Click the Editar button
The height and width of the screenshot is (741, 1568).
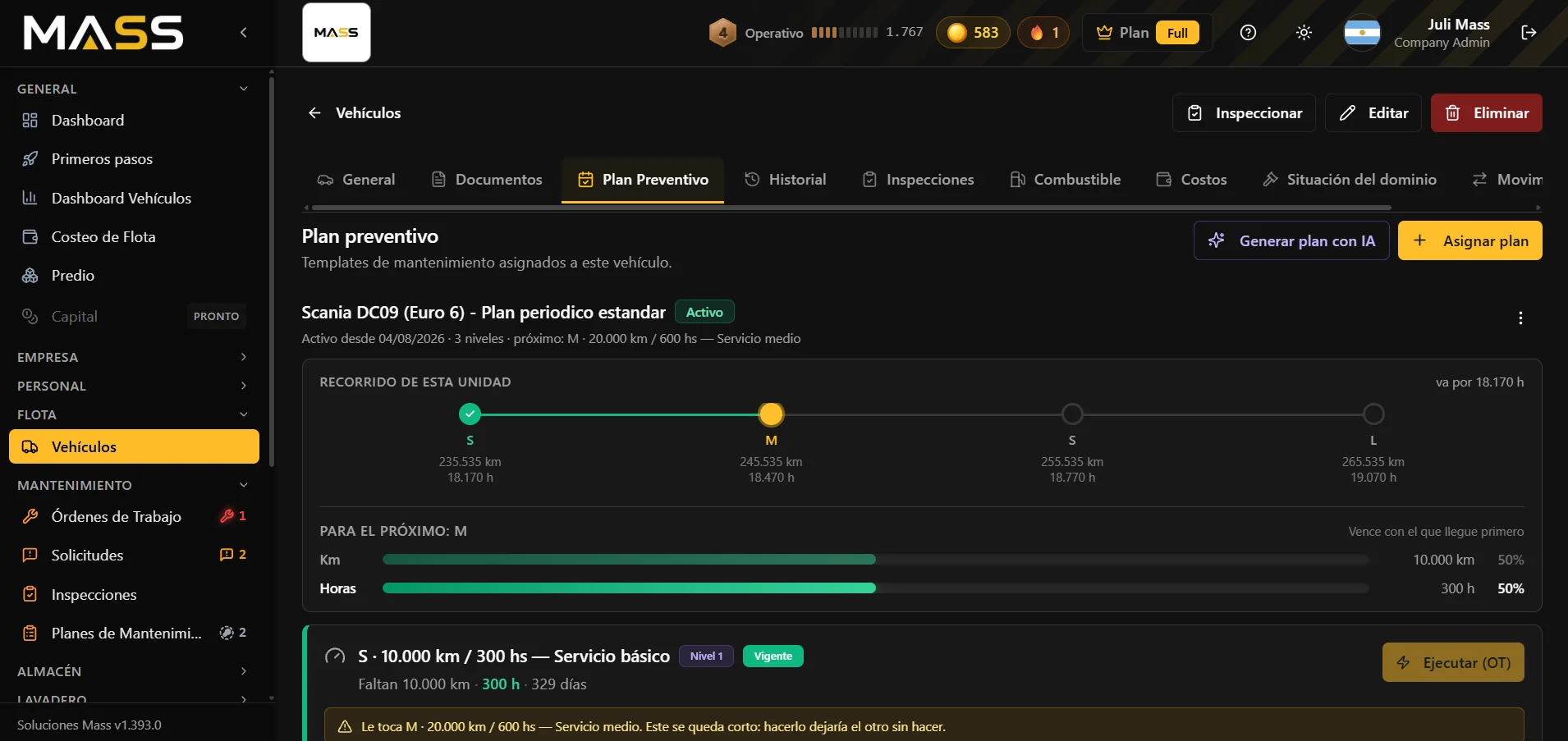pos(1373,113)
